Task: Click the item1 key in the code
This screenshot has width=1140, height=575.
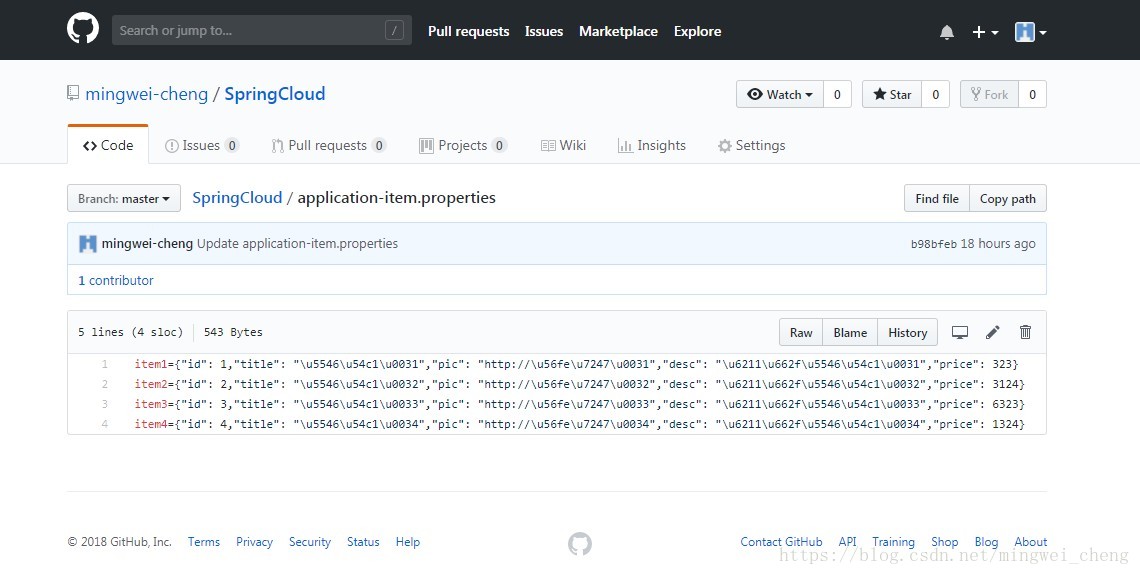Action: tap(150, 364)
